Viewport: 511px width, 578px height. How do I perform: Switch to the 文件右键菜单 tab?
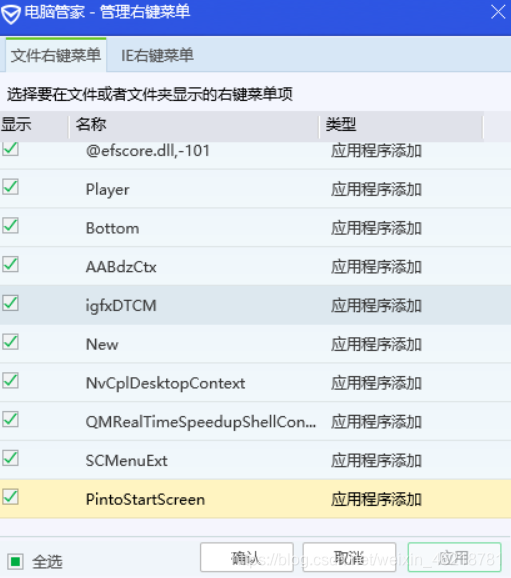pyautogui.click(x=56, y=55)
